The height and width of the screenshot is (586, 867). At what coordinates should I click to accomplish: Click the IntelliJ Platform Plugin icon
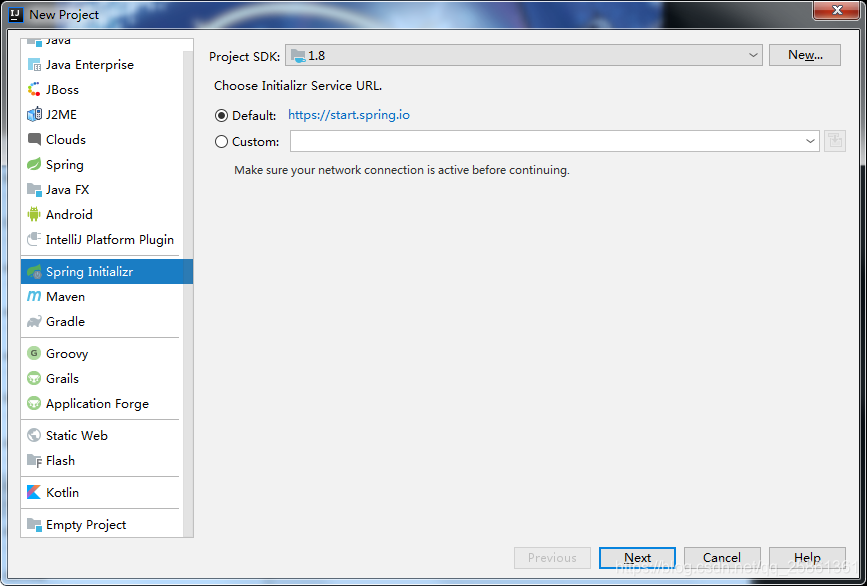coord(34,239)
